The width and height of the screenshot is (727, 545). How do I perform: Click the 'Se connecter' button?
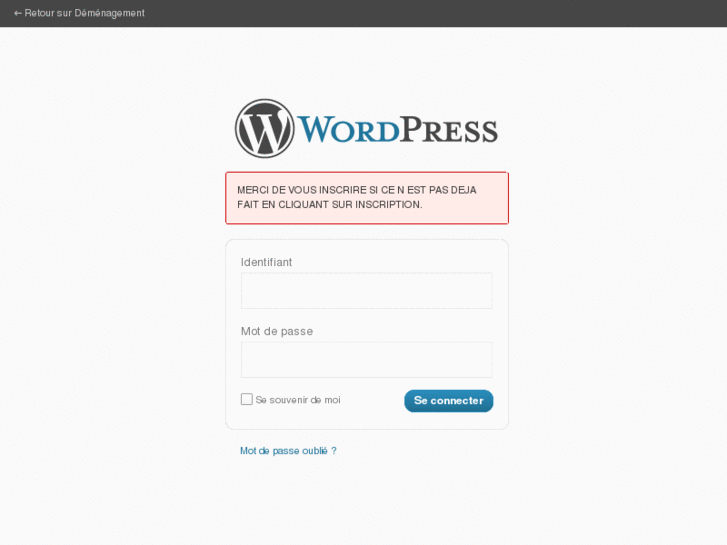(x=448, y=401)
